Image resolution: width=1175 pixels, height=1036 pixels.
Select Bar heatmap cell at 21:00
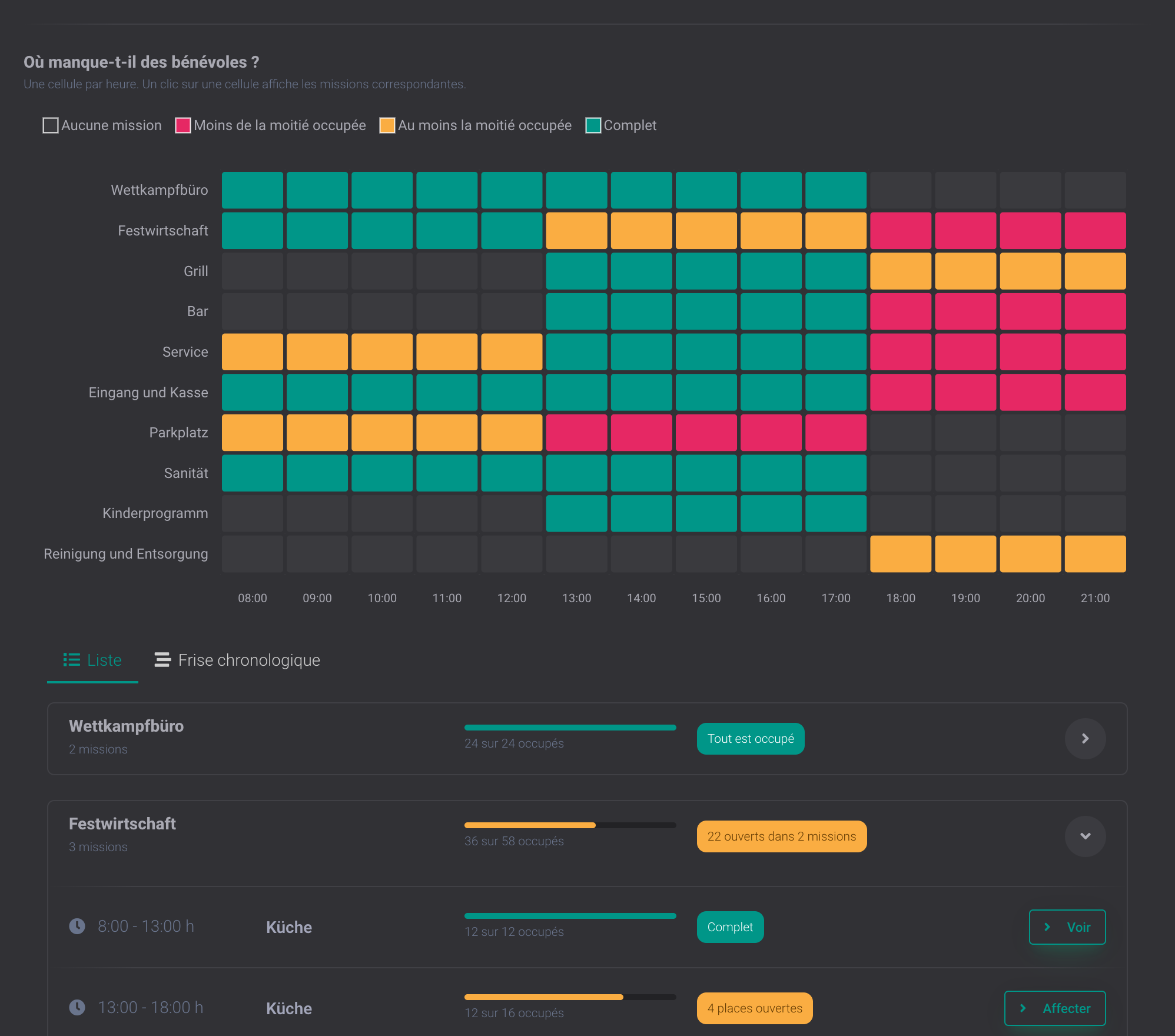coord(1096,311)
